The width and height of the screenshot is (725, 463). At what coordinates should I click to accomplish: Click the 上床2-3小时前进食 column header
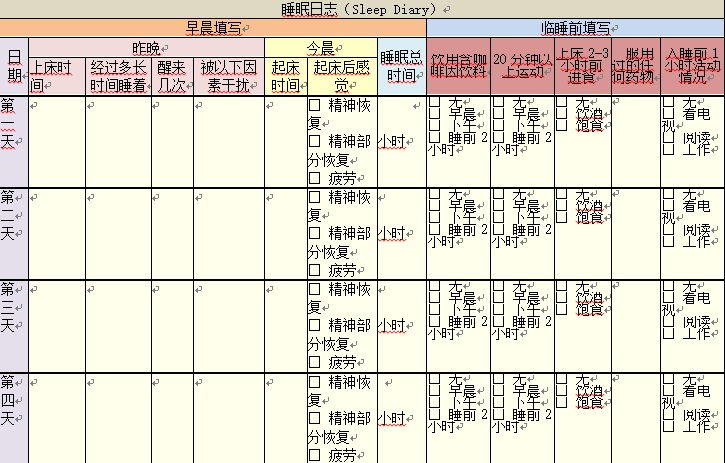pyautogui.click(x=583, y=67)
